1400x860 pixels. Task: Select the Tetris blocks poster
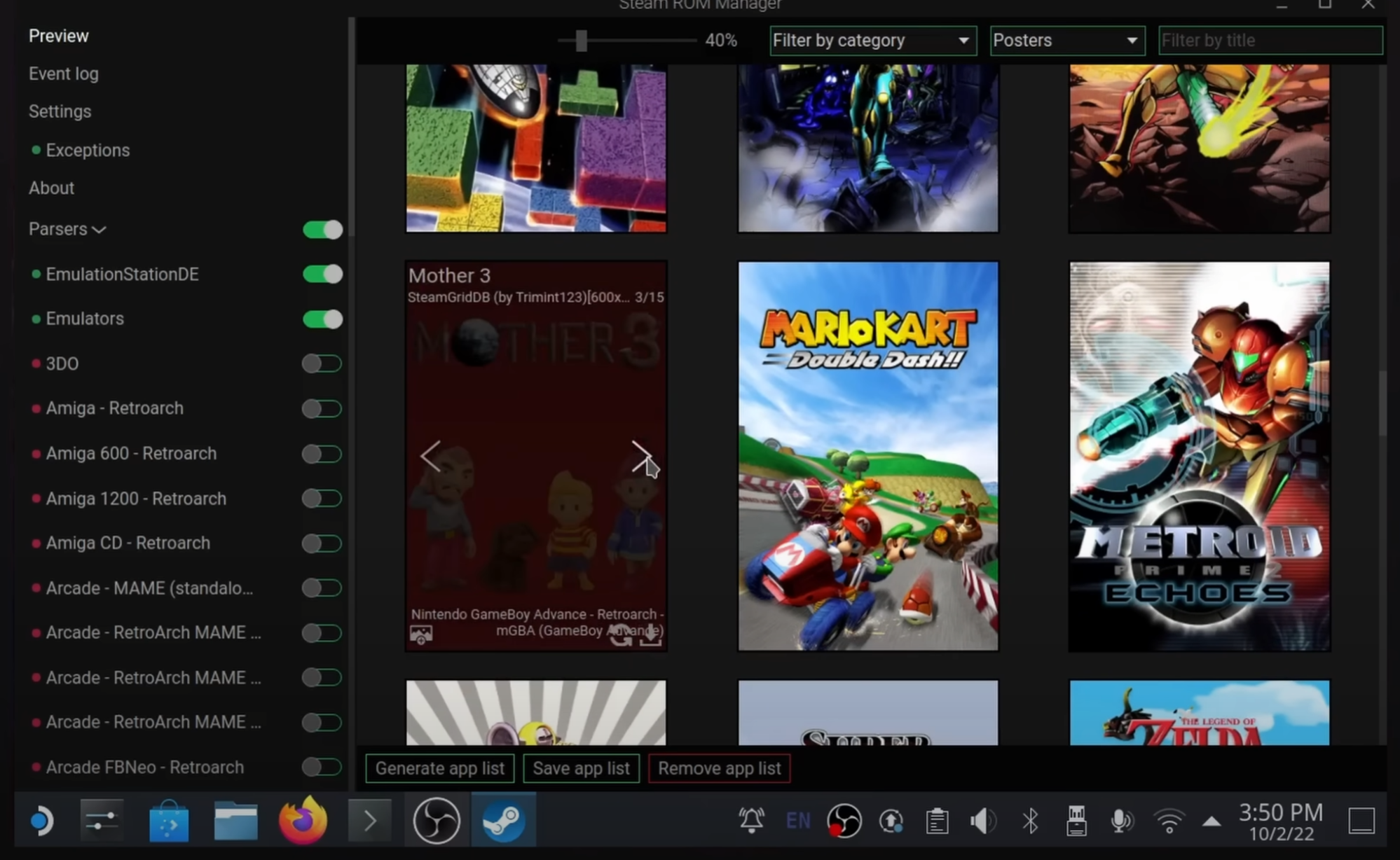(x=536, y=148)
